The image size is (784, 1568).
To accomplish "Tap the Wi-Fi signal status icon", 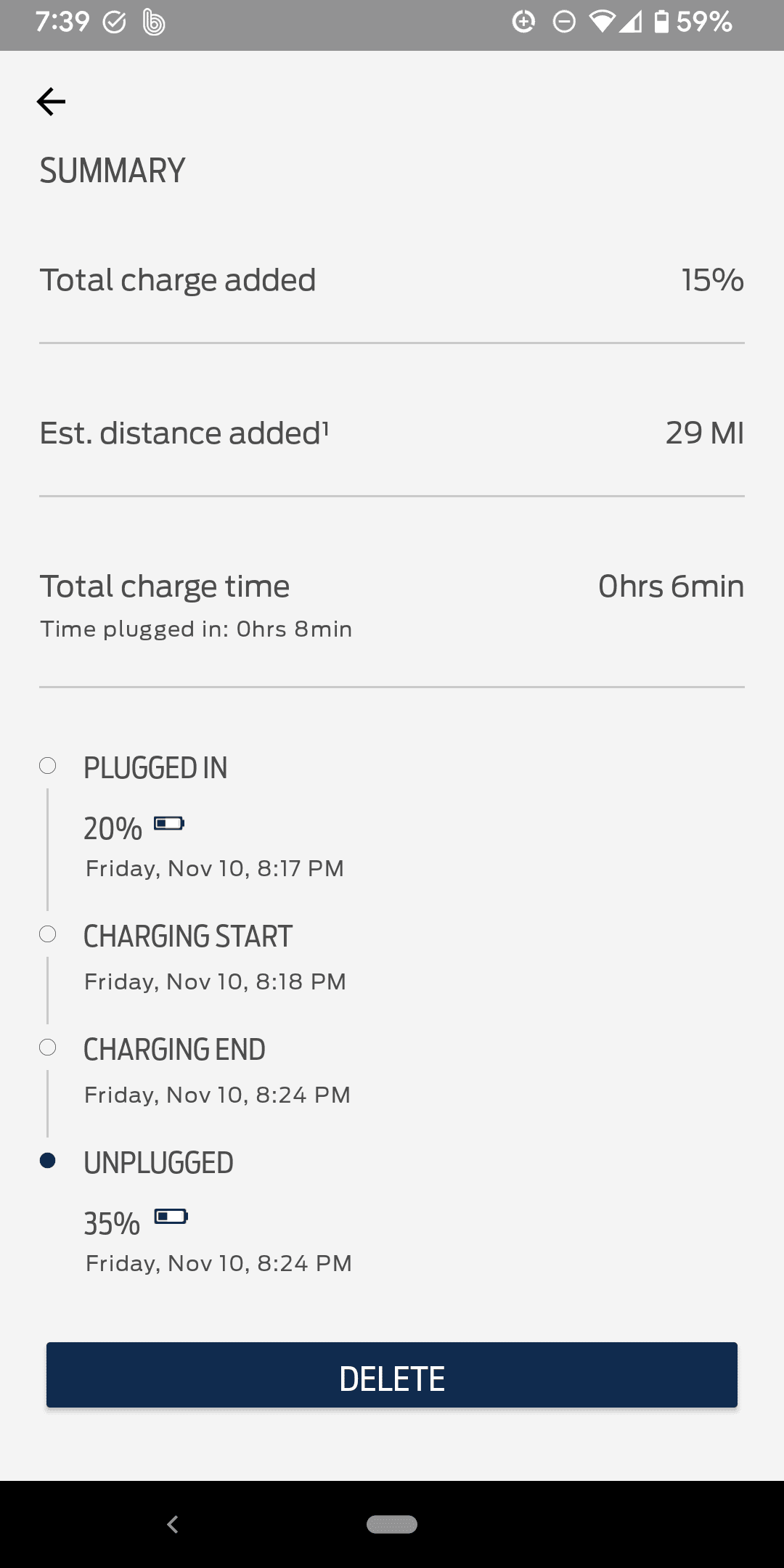I will pos(602,23).
